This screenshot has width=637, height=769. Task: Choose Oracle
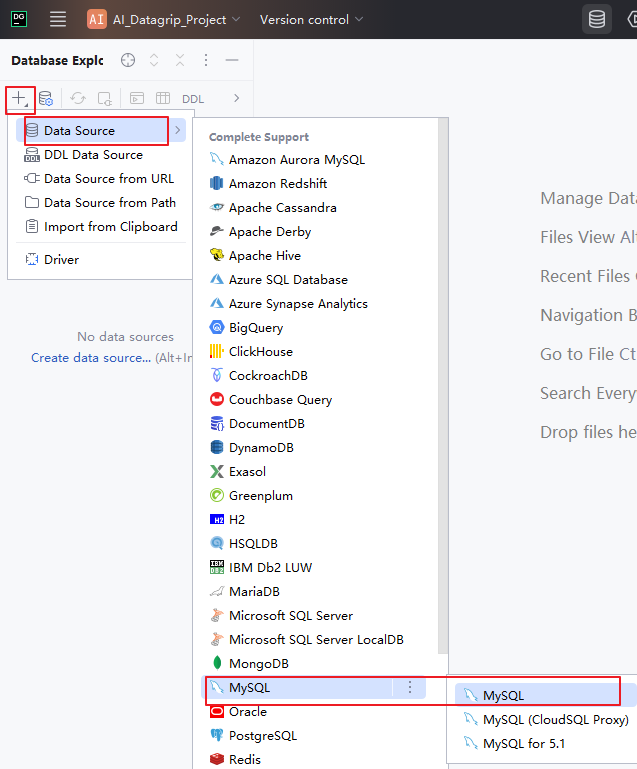[314, 712]
